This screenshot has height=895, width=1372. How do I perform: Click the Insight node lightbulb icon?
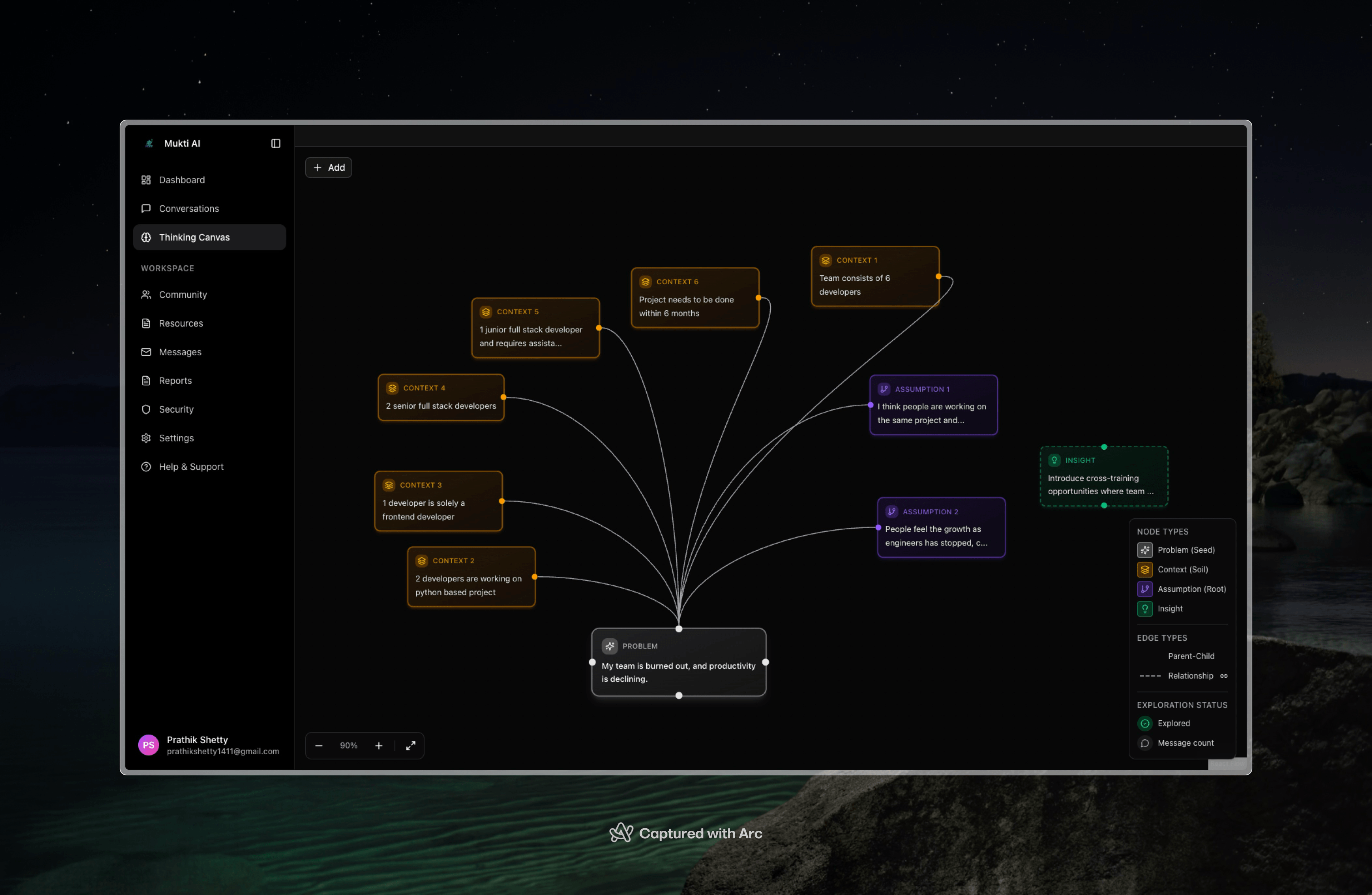click(x=1054, y=460)
